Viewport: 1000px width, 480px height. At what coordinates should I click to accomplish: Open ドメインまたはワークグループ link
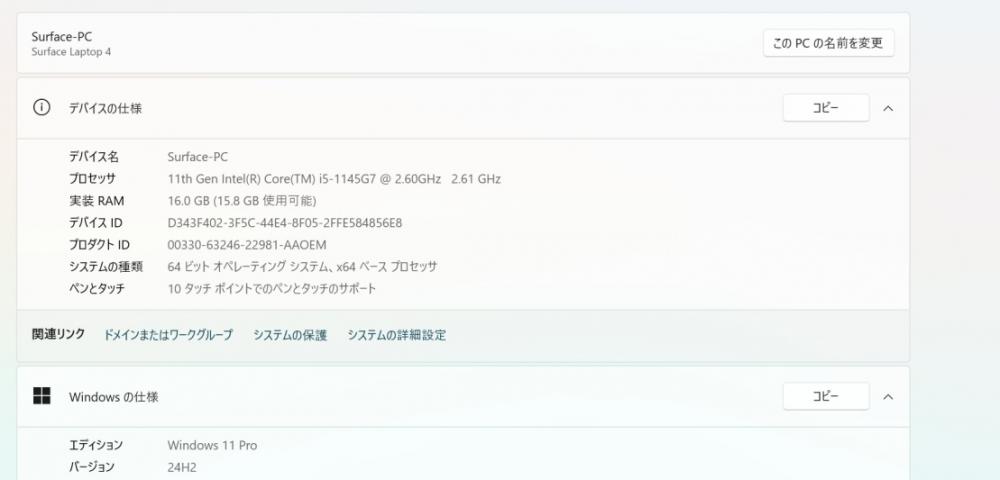tap(168, 335)
